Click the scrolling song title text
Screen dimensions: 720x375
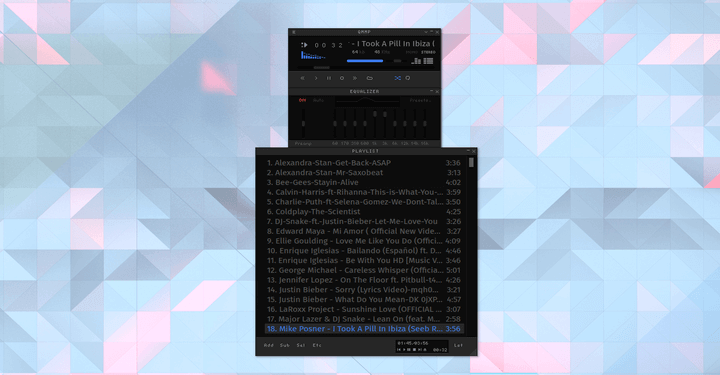(x=391, y=44)
